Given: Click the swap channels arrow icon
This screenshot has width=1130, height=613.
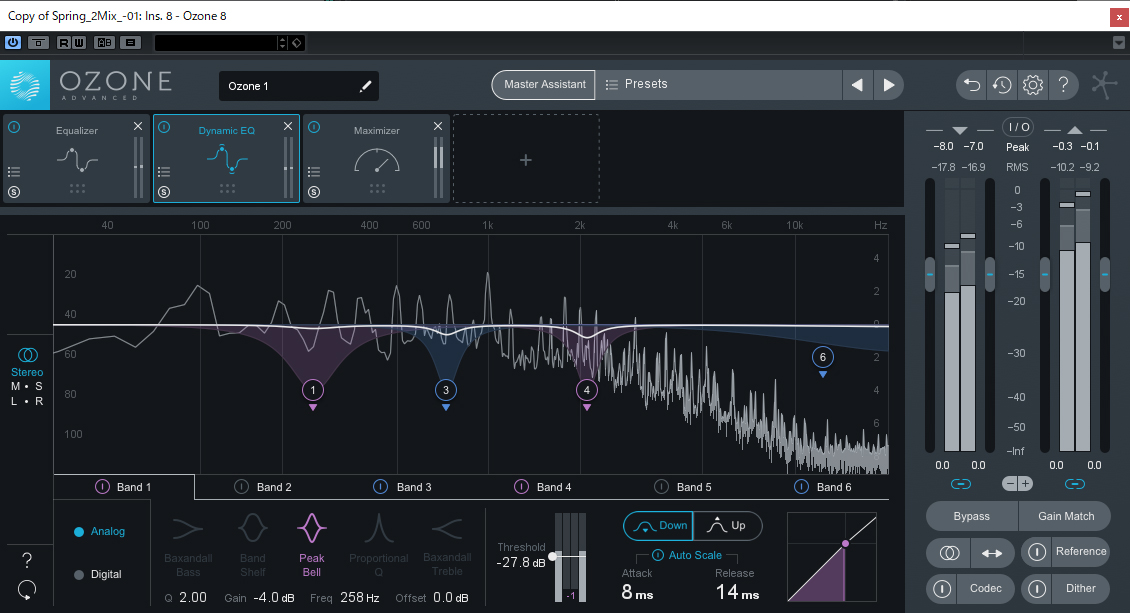Looking at the screenshot, I should 992,552.
